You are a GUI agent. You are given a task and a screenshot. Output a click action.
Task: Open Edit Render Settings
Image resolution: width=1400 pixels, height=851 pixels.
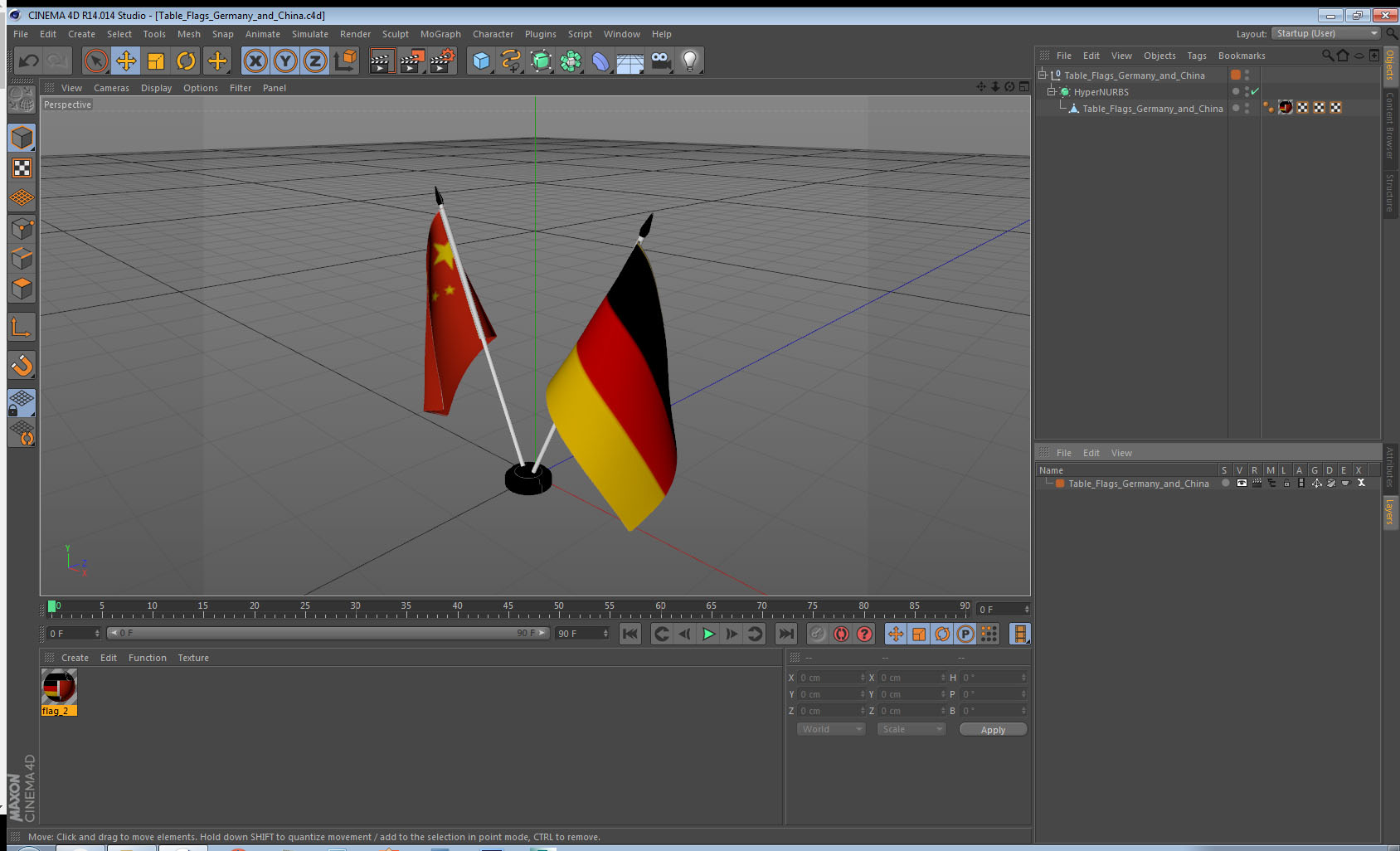click(443, 61)
